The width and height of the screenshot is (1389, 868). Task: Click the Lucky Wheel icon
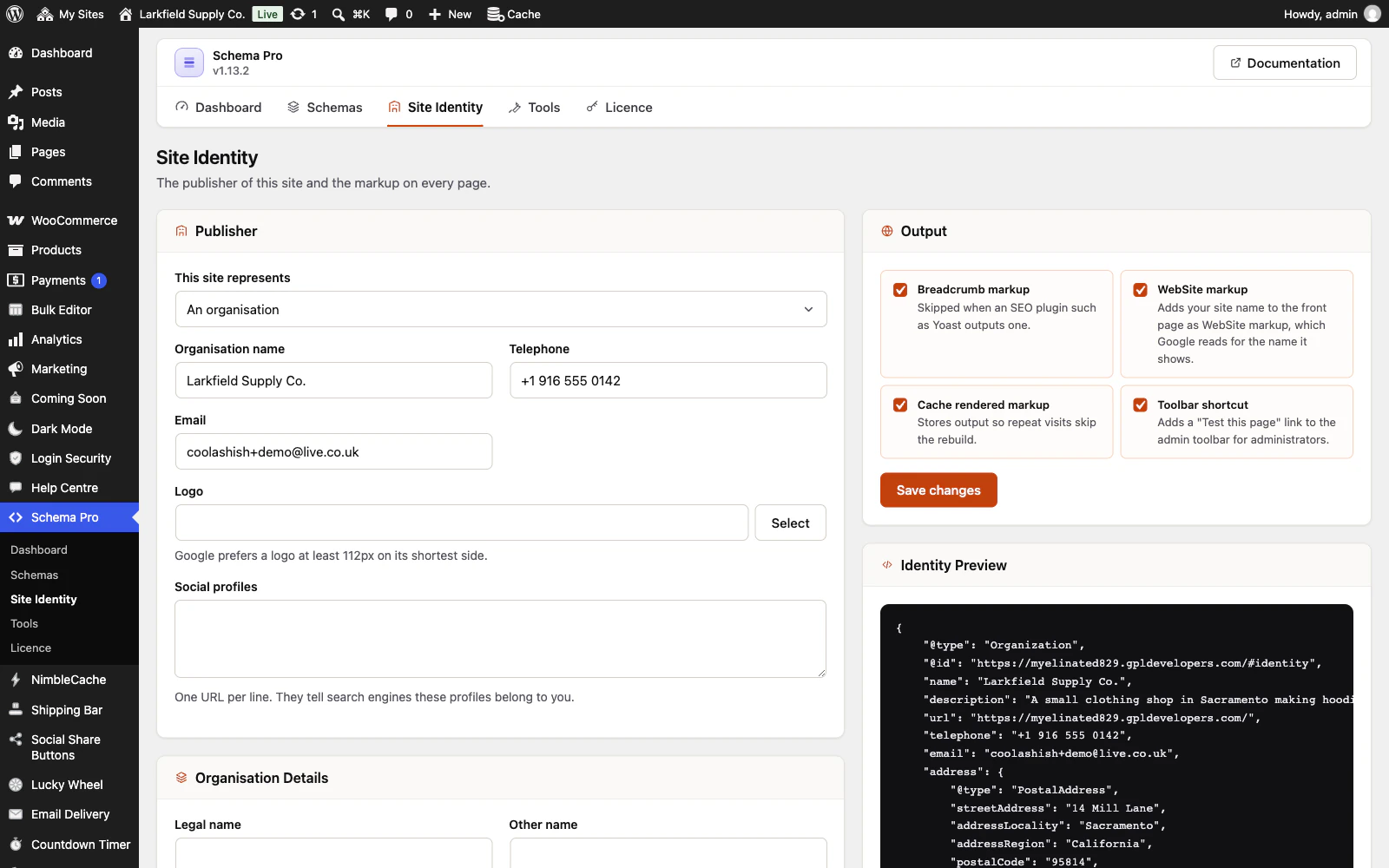click(16, 785)
